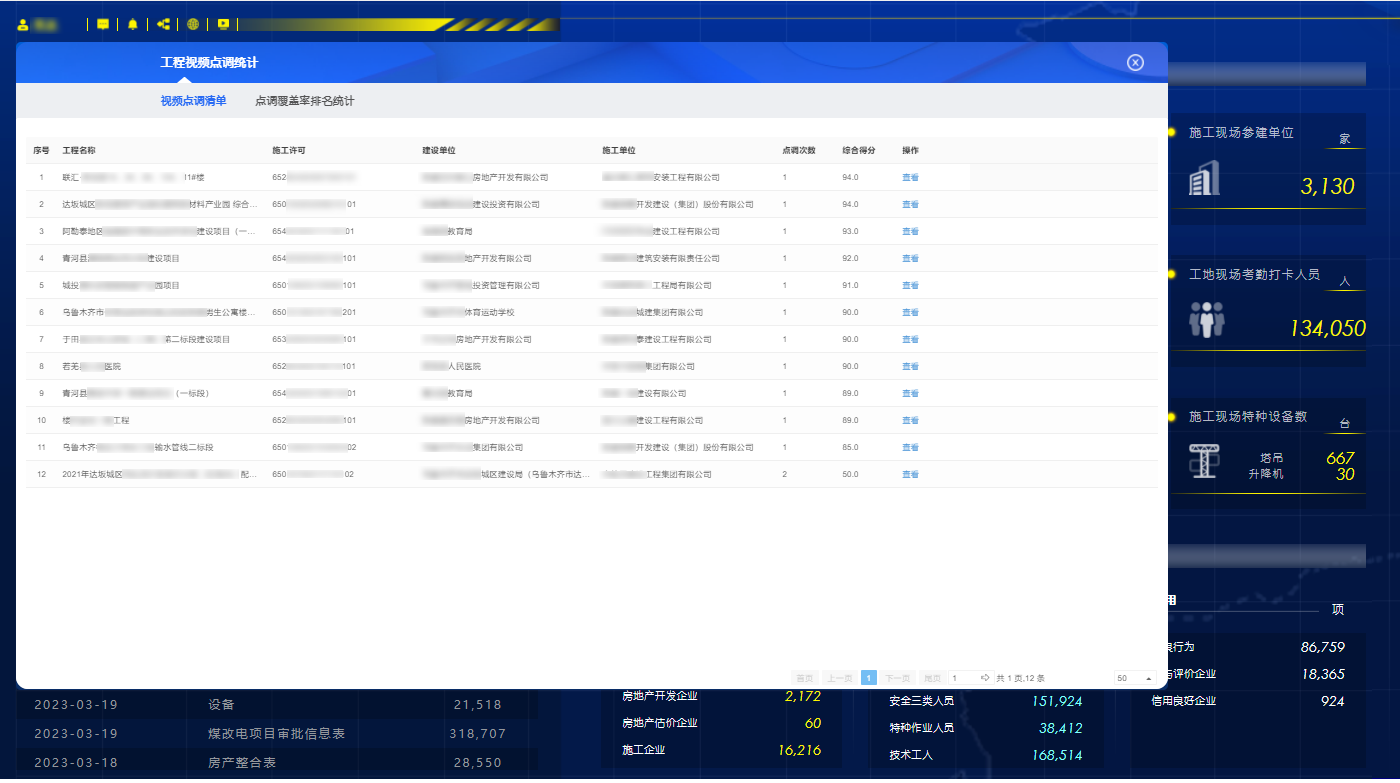Image resolution: width=1400 pixels, height=783 pixels.
Task: Expand the page size dropdown showing 50
Action: (x=1135, y=678)
